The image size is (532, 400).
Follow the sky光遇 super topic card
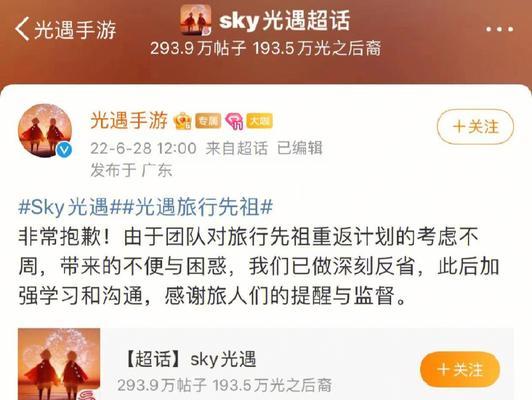pos(460,369)
